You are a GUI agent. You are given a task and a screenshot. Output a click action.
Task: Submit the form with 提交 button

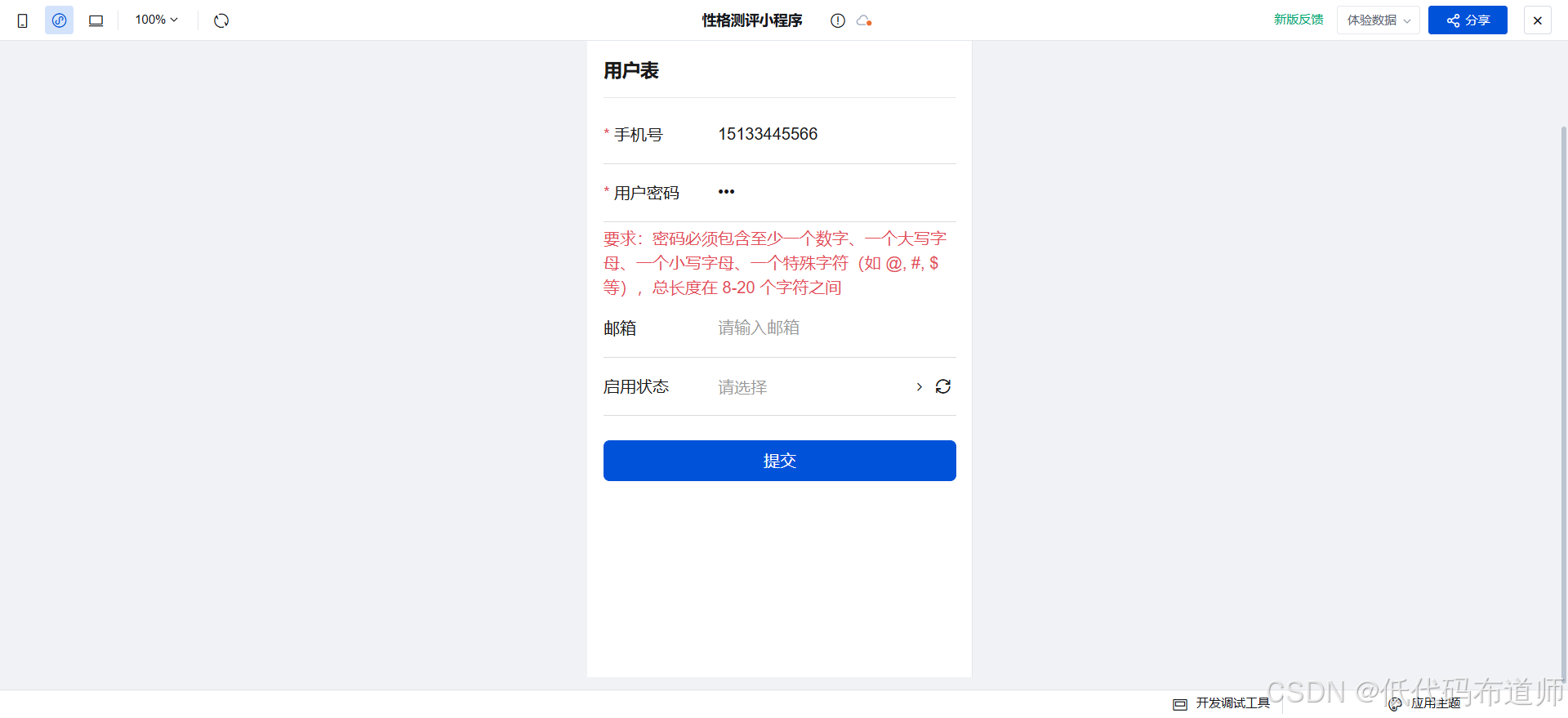click(x=780, y=461)
